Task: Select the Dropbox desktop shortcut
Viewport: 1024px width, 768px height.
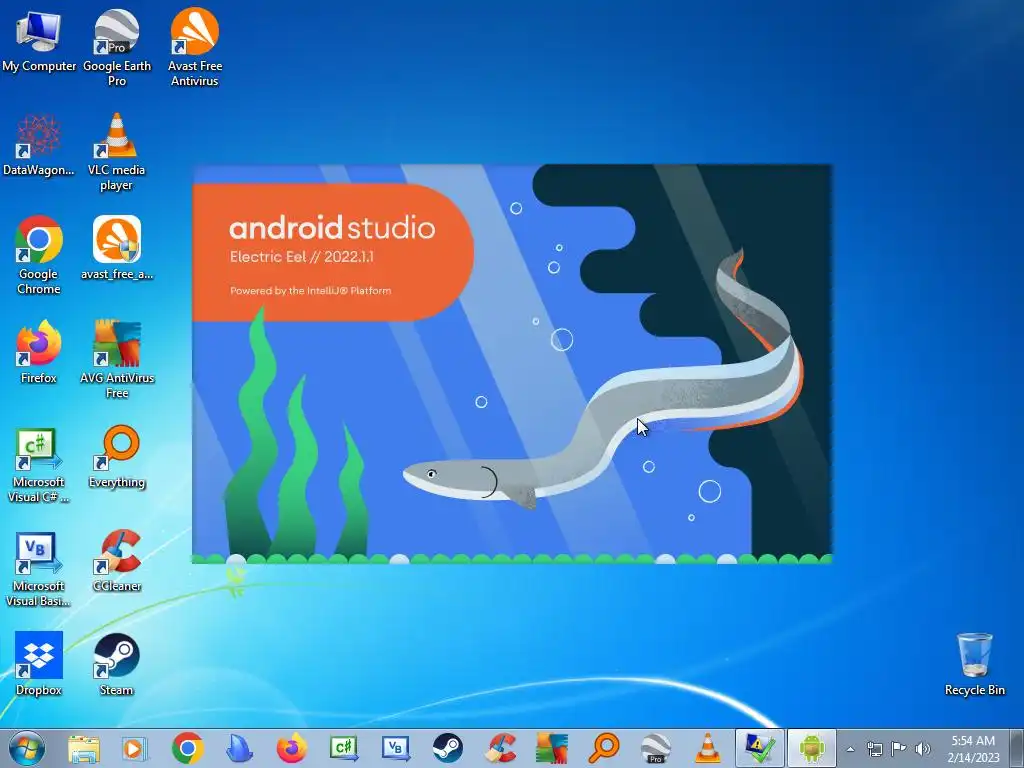Action: click(x=39, y=664)
